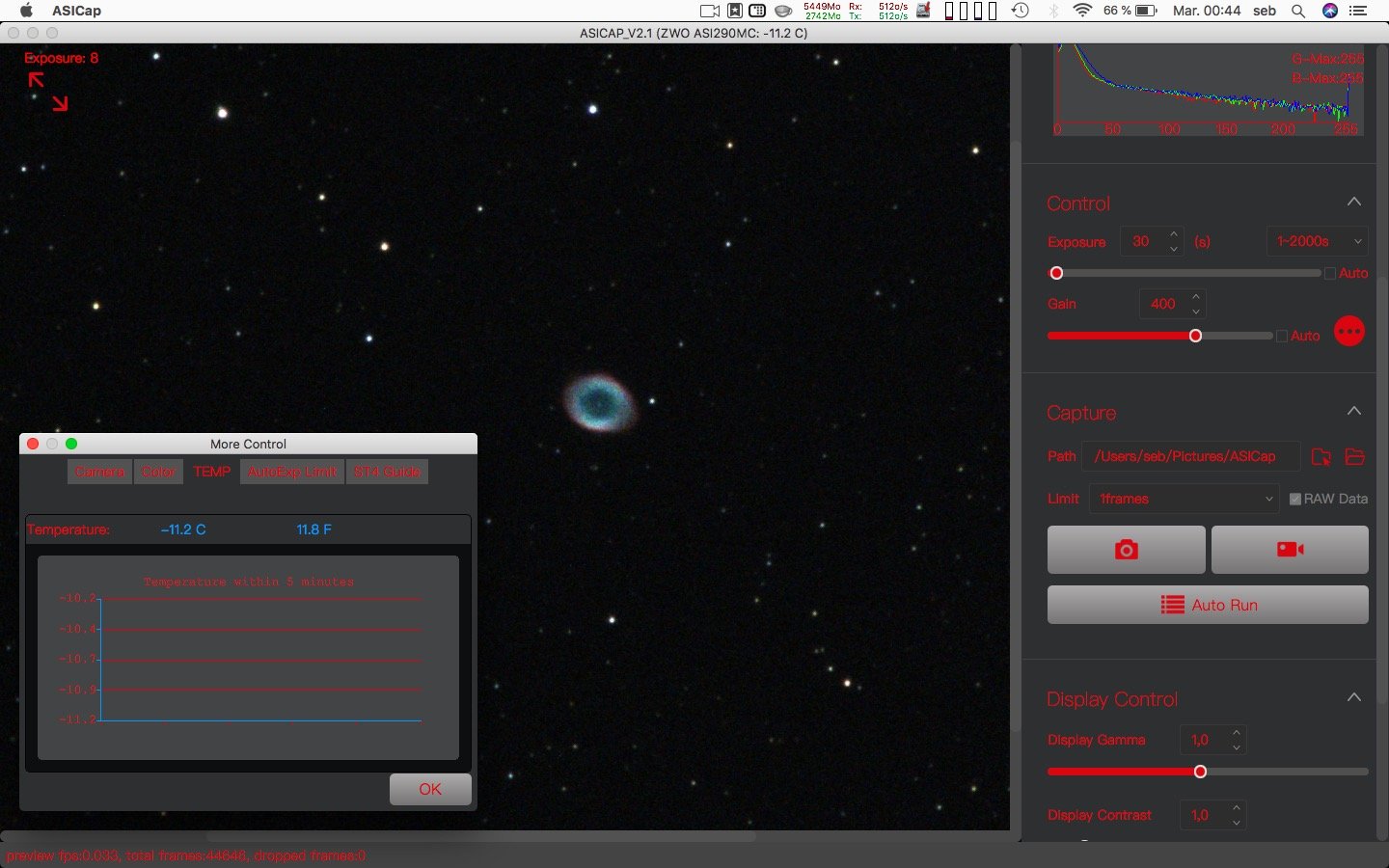Click the starred menu bar icon
This screenshot has height=868, width=1389.
click(x=734, y=11)
